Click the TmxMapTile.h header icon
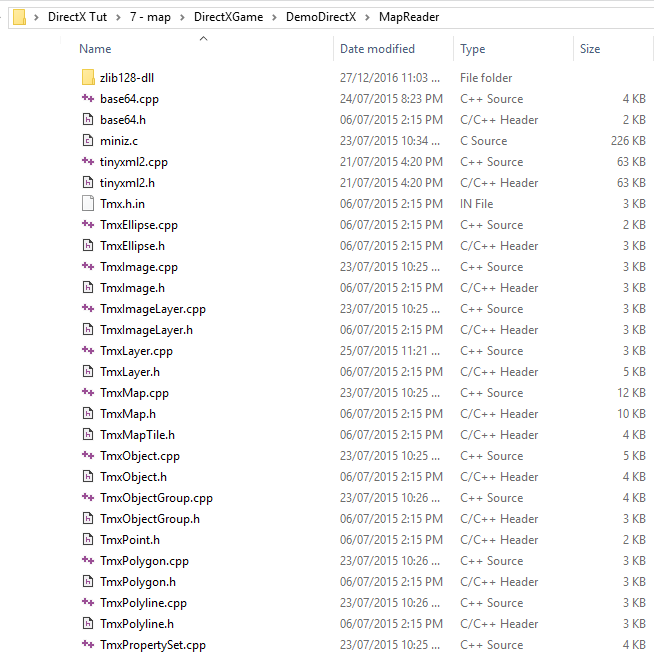The height and width of the screenshot is (657, 654). (x=88, y=435)
